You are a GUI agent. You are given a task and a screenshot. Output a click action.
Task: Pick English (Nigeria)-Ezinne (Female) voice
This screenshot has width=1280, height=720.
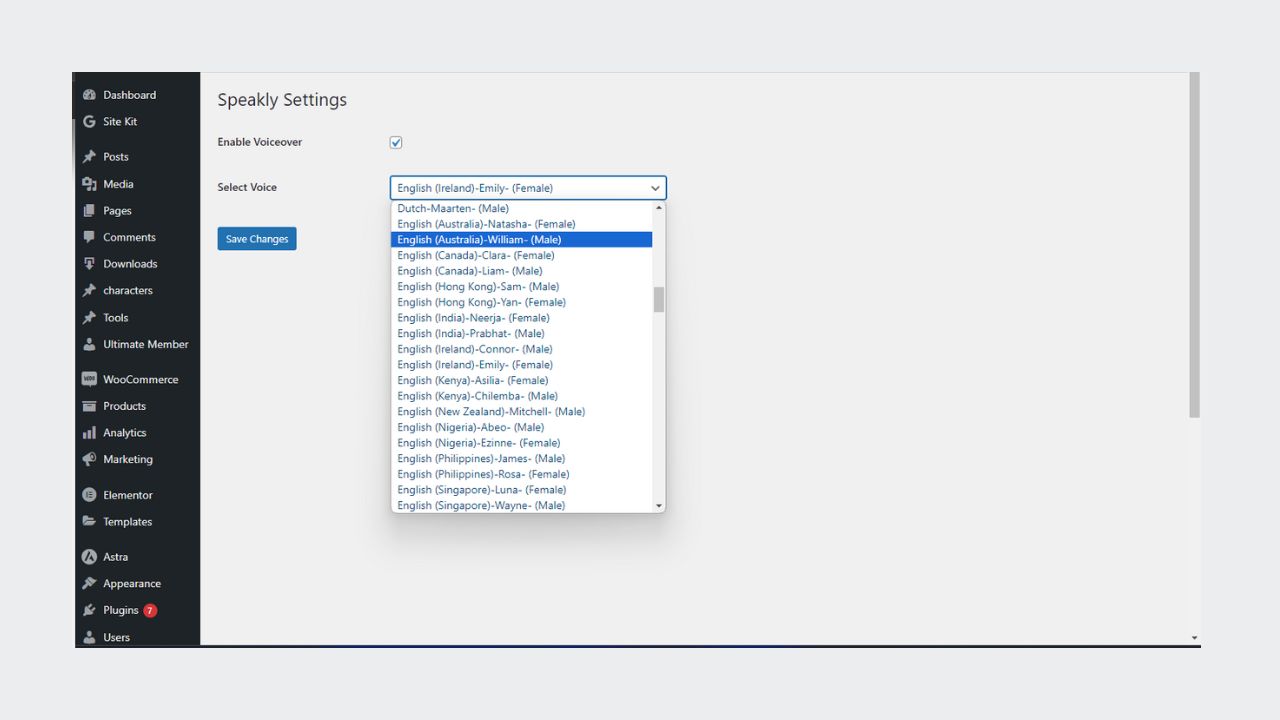(x=521, y=443)
